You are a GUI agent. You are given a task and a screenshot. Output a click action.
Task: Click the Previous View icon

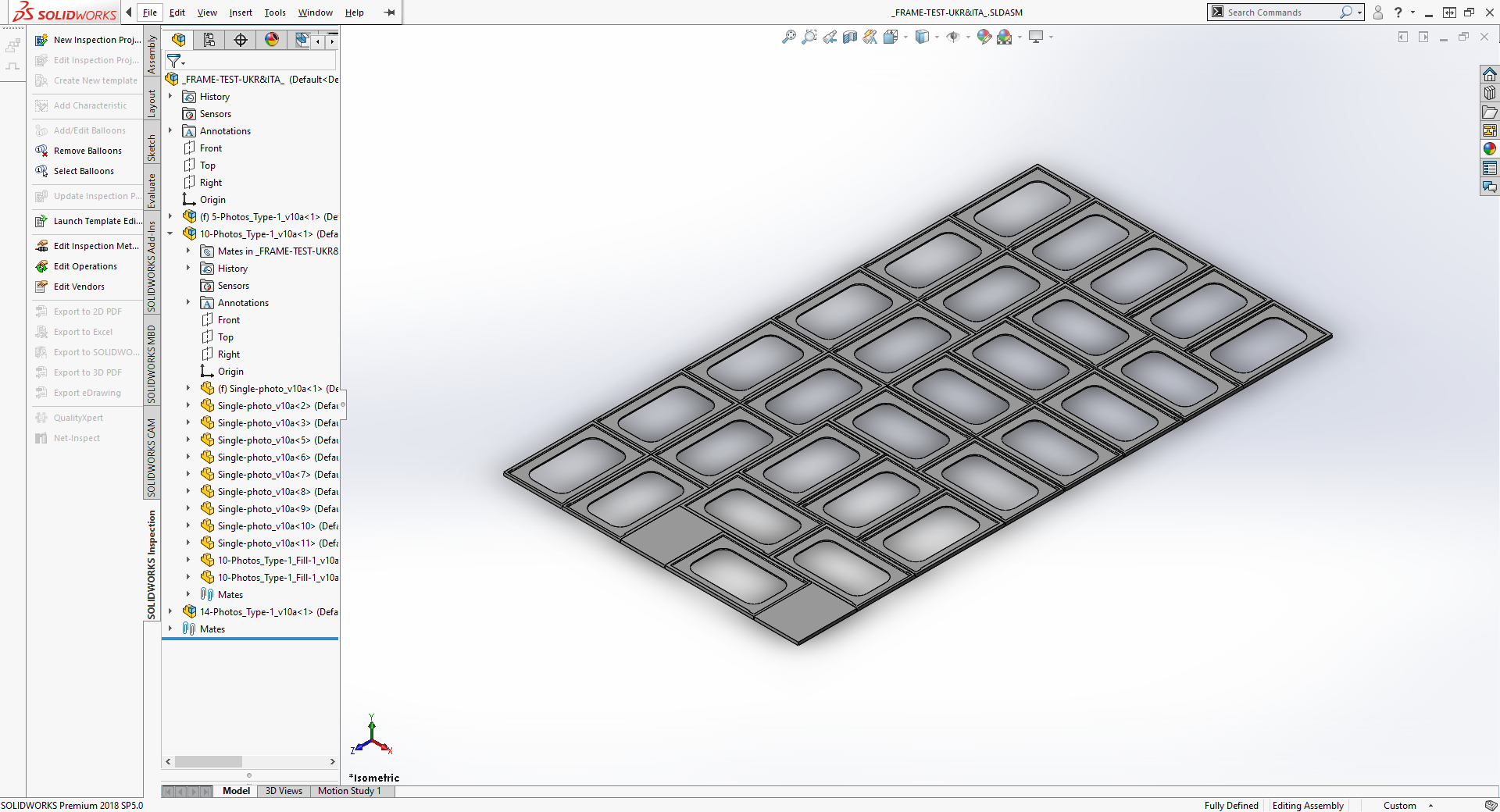pos(830,37)
